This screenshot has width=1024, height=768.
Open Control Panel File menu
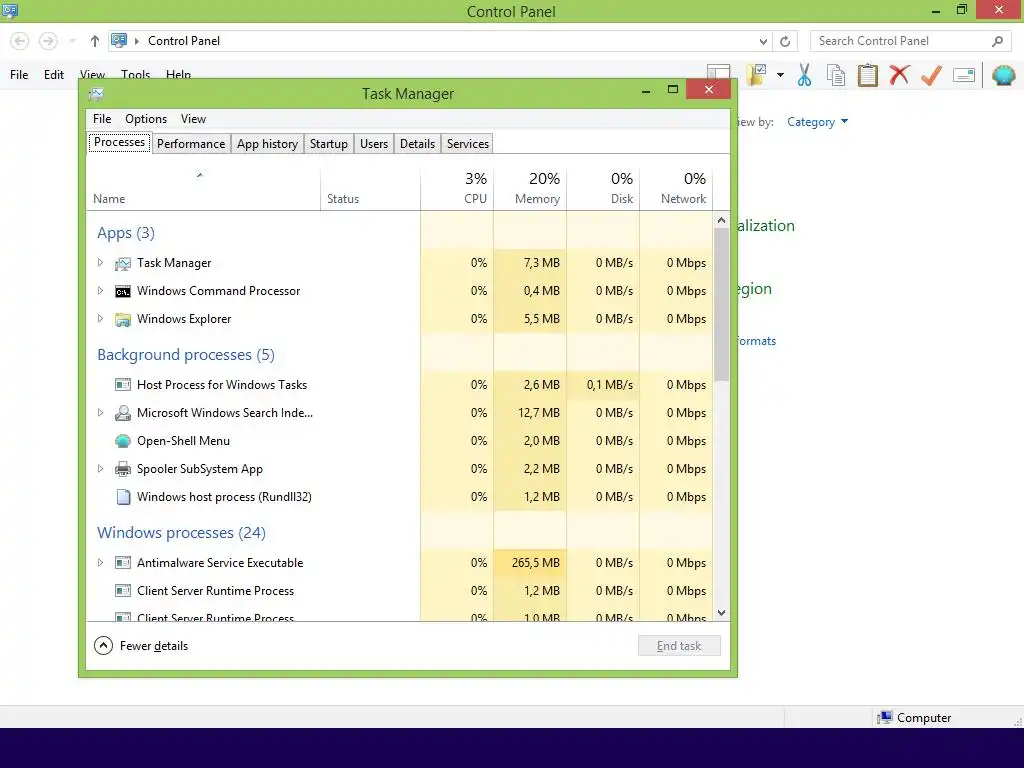[19, 75]
